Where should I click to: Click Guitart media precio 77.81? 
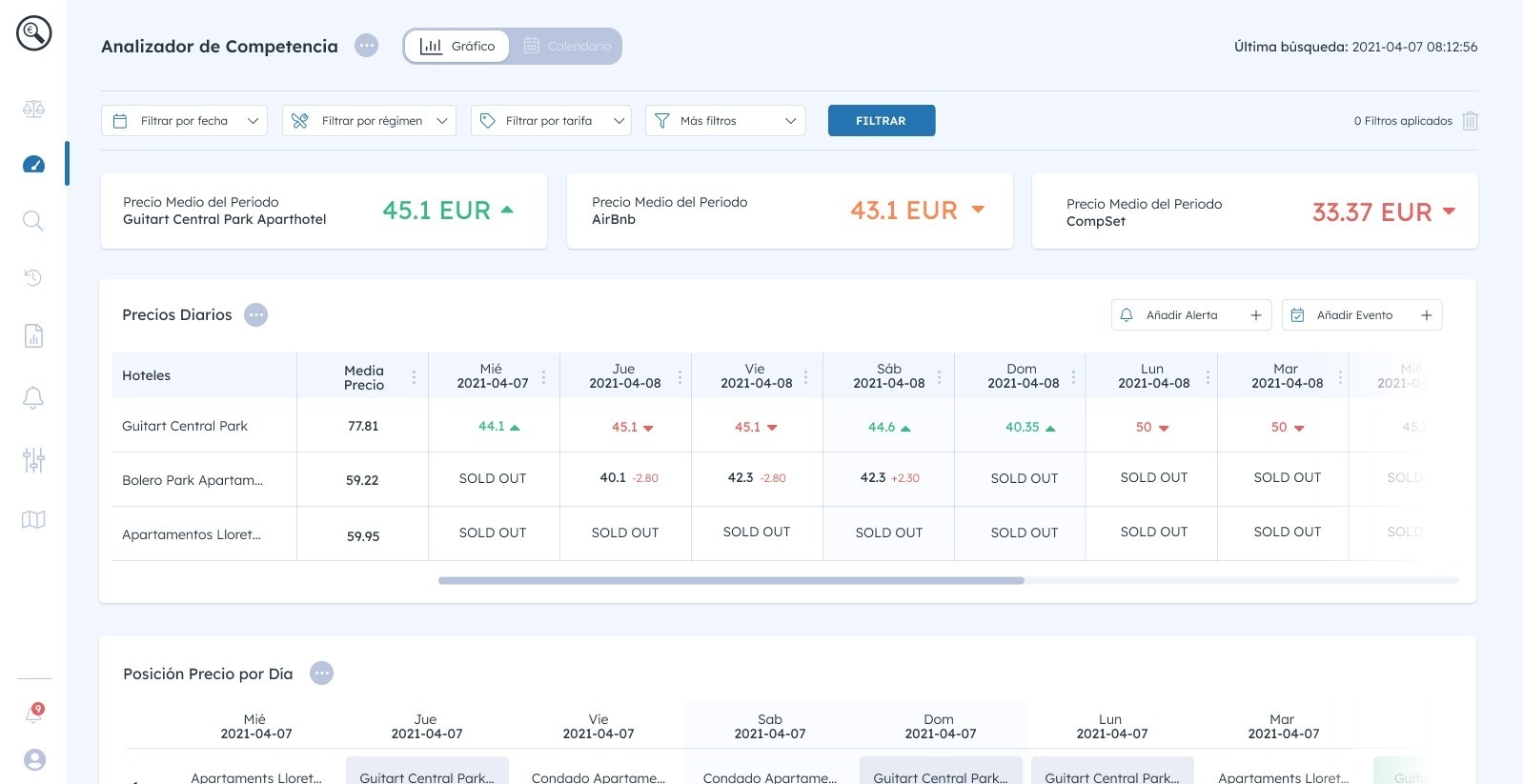point(363,426)
